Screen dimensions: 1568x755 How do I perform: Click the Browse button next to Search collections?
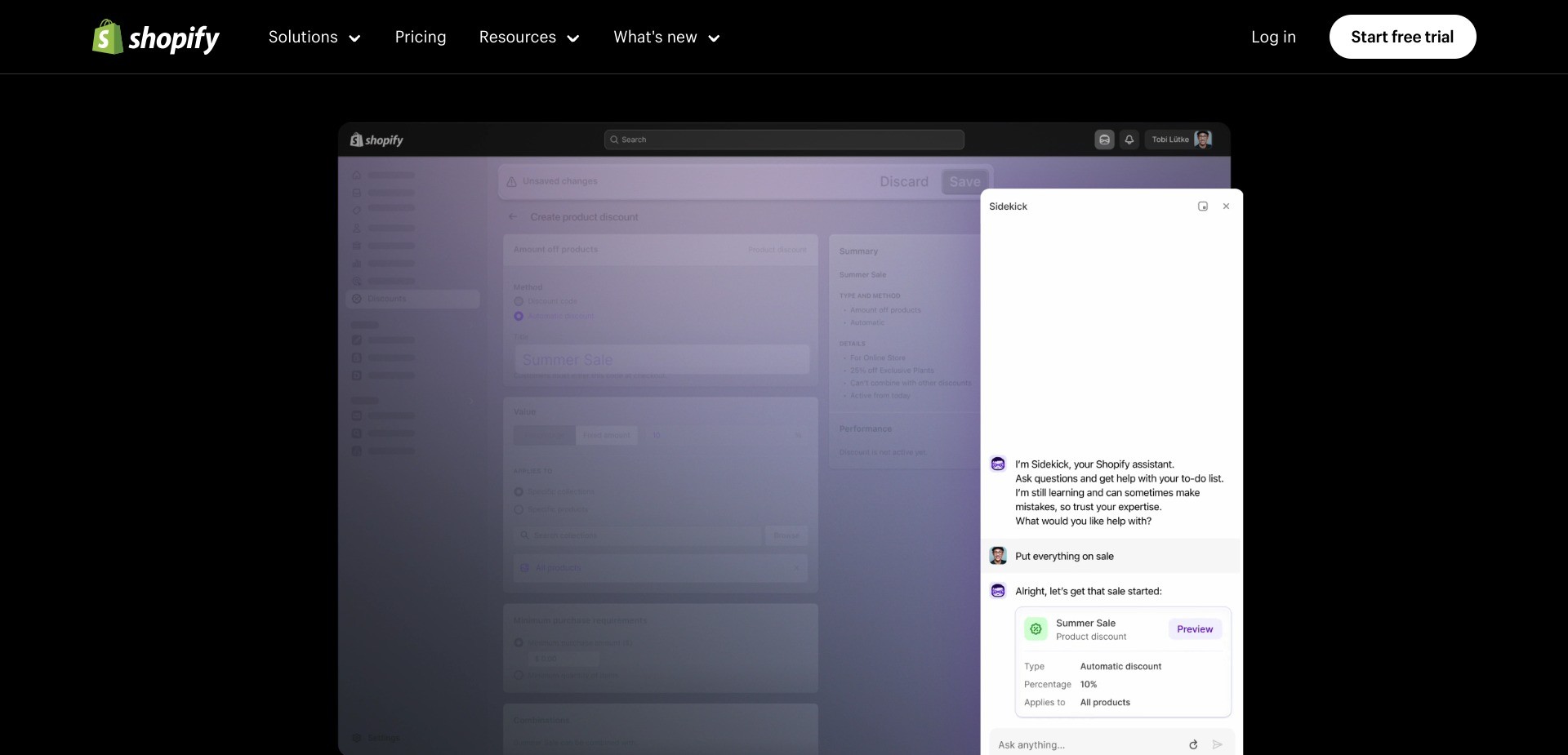point(786,535)
